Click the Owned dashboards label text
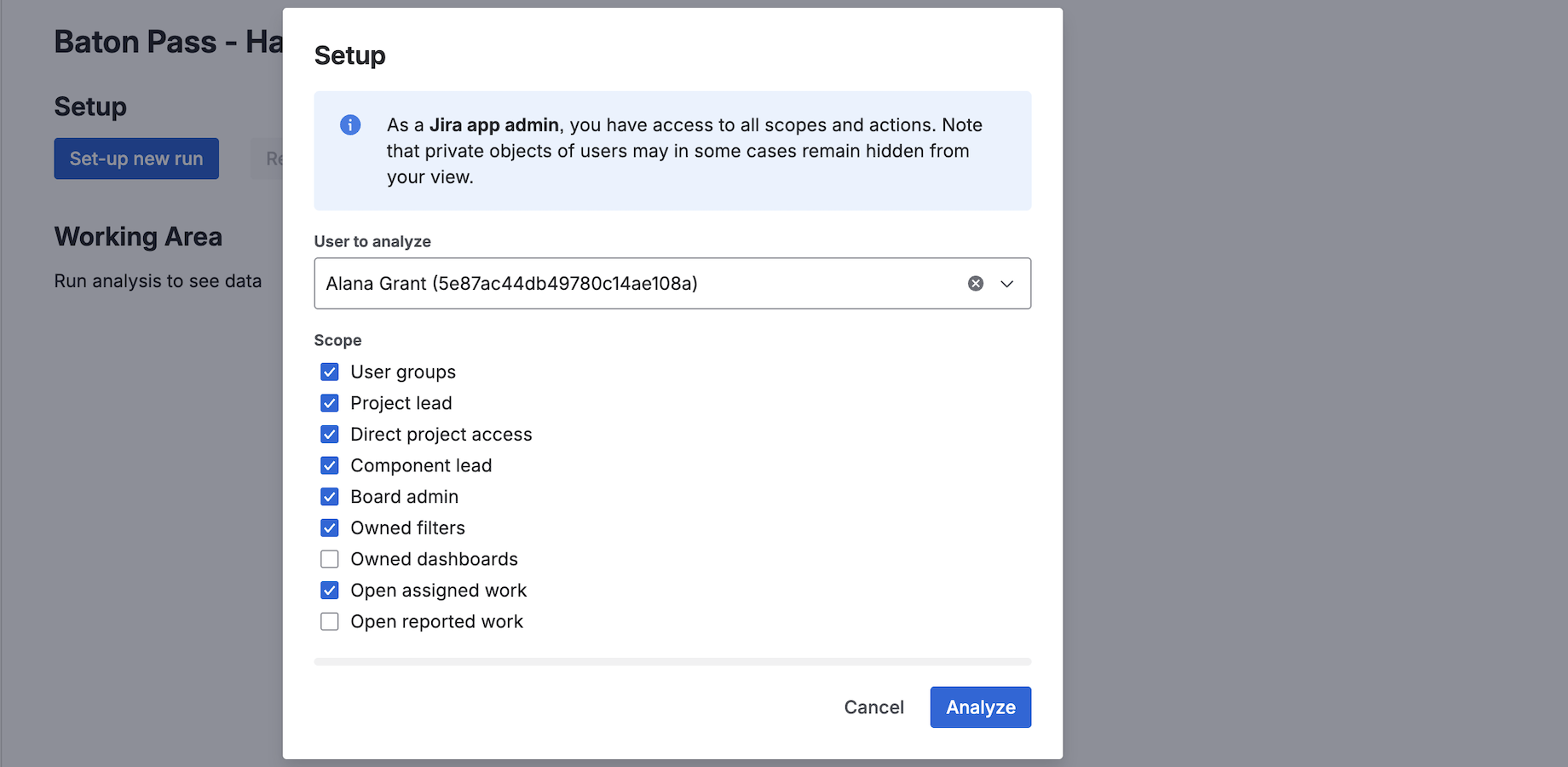The width and height of the screenshot is (1568, 767). click(x=434, y=559)
